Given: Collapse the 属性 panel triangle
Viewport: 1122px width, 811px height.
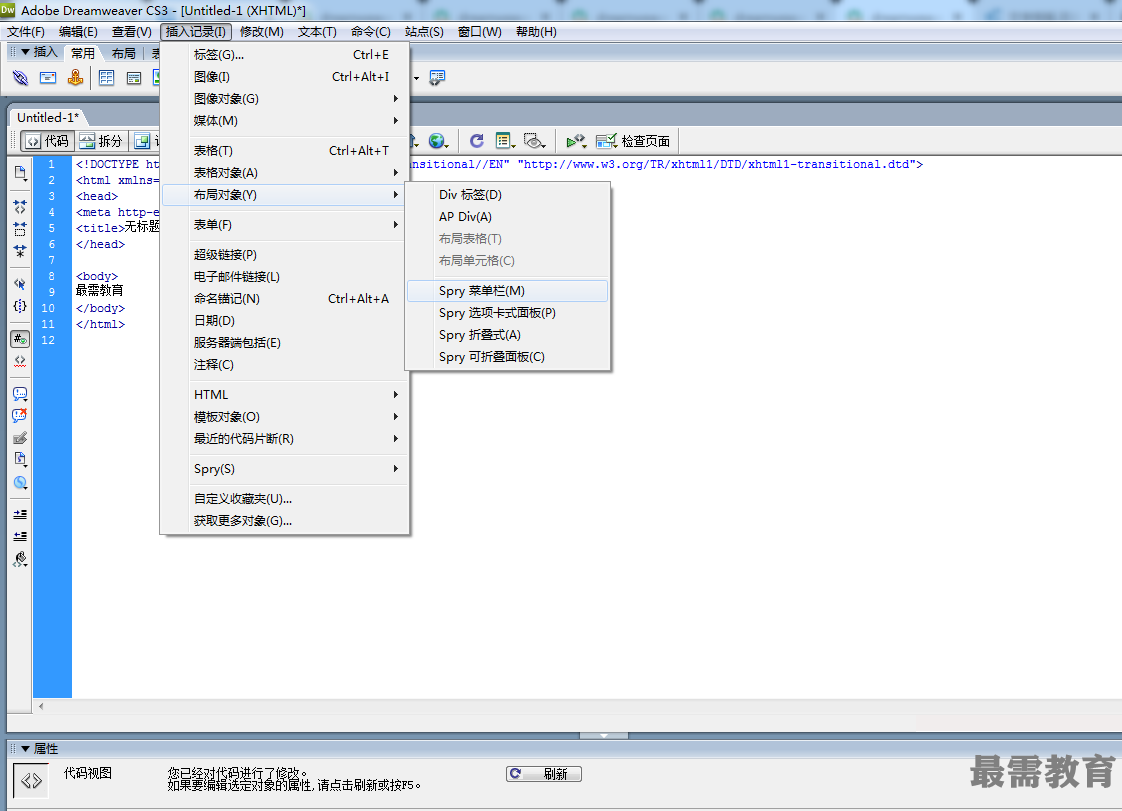Looking at the screenshot, I should click(25, 749).
